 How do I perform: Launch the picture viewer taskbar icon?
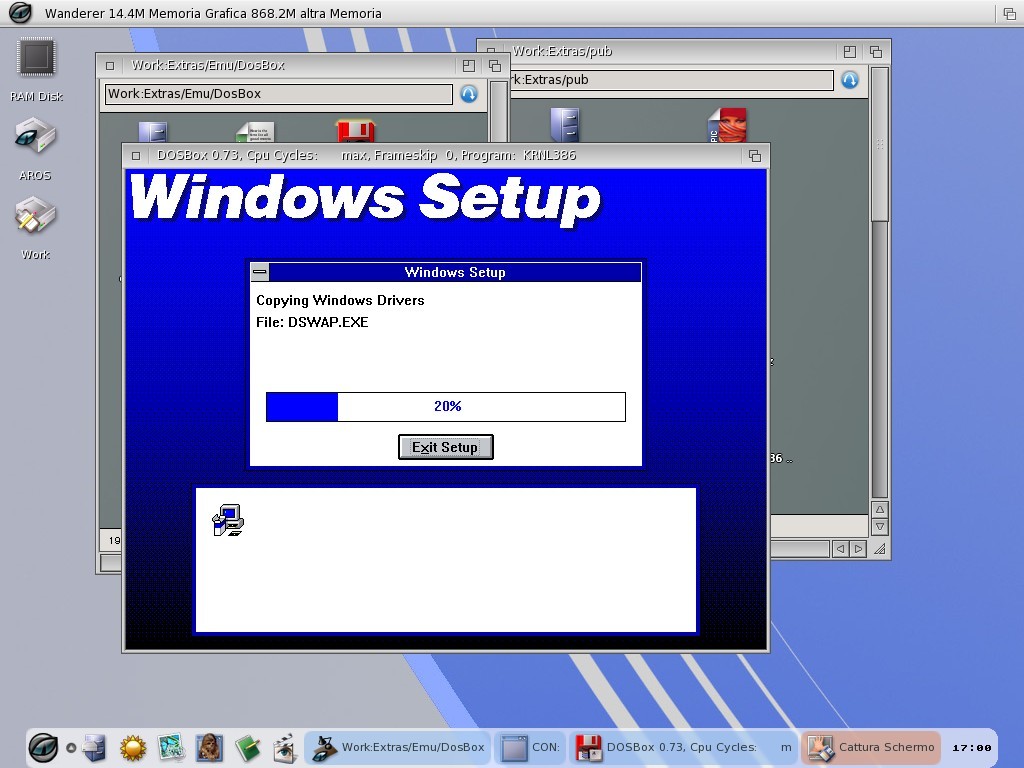tap(171, 748)
